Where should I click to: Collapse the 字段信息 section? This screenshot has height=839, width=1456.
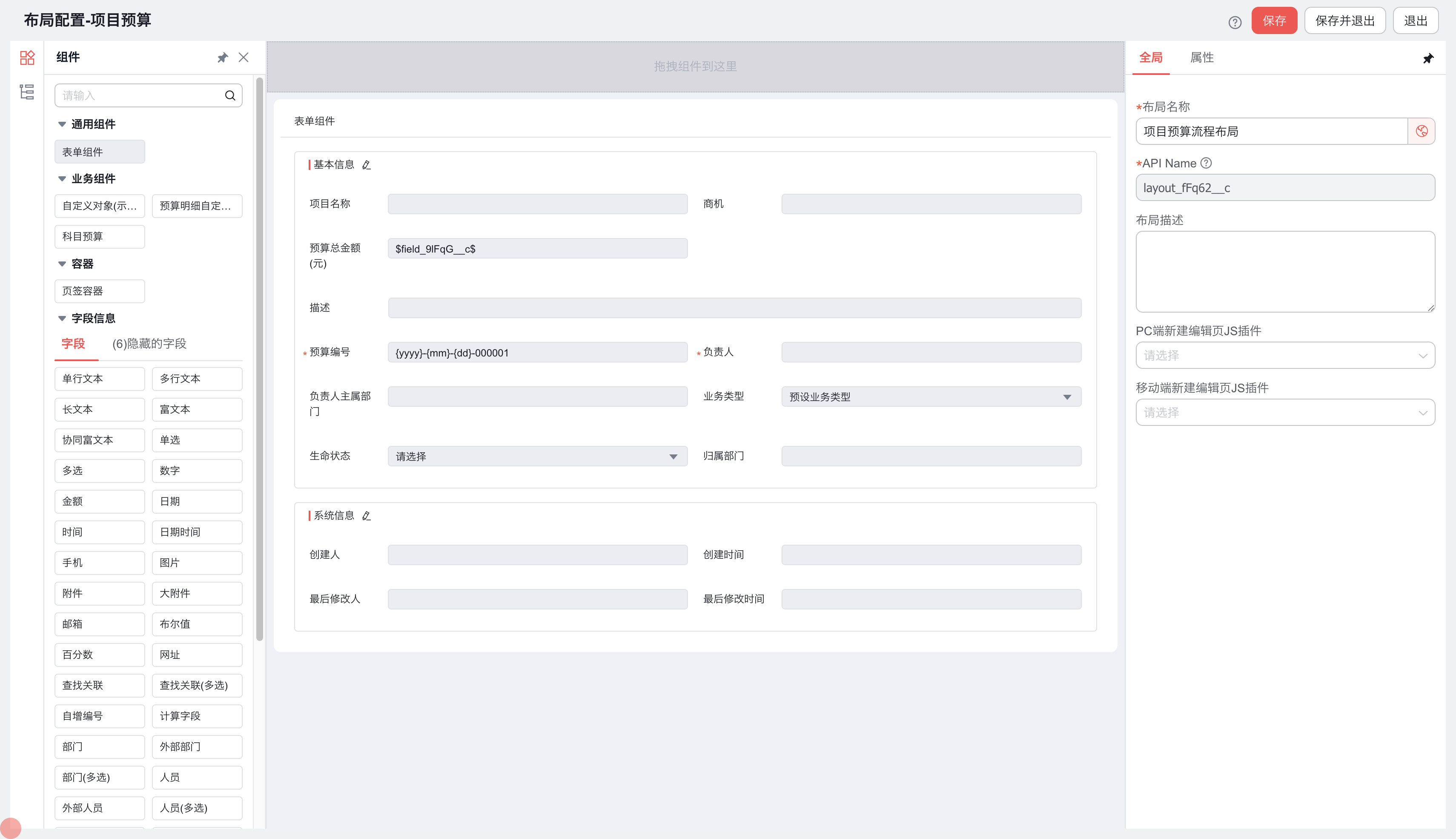(62, 319)
